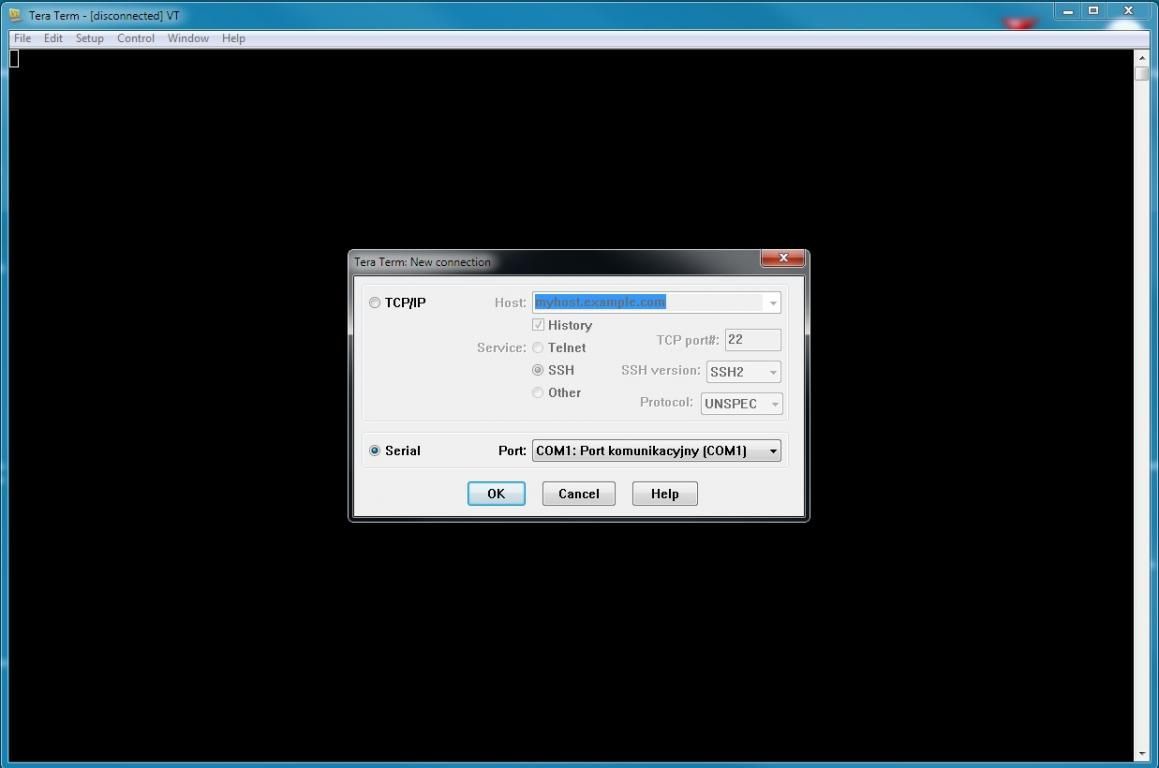Expand the Host dropdown arrow
This screenshot has width=1159, height=768.
772,302
